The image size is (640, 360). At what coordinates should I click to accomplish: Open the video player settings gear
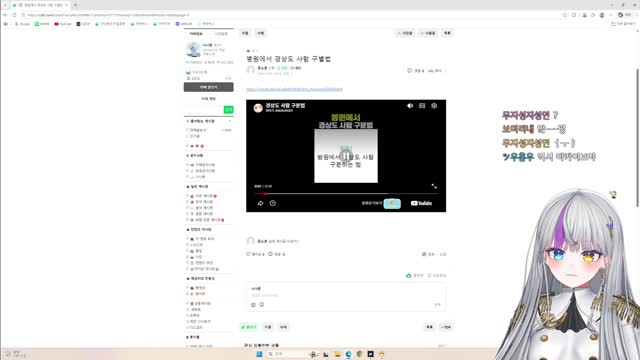pyautogui.click(x=434, y=106)
